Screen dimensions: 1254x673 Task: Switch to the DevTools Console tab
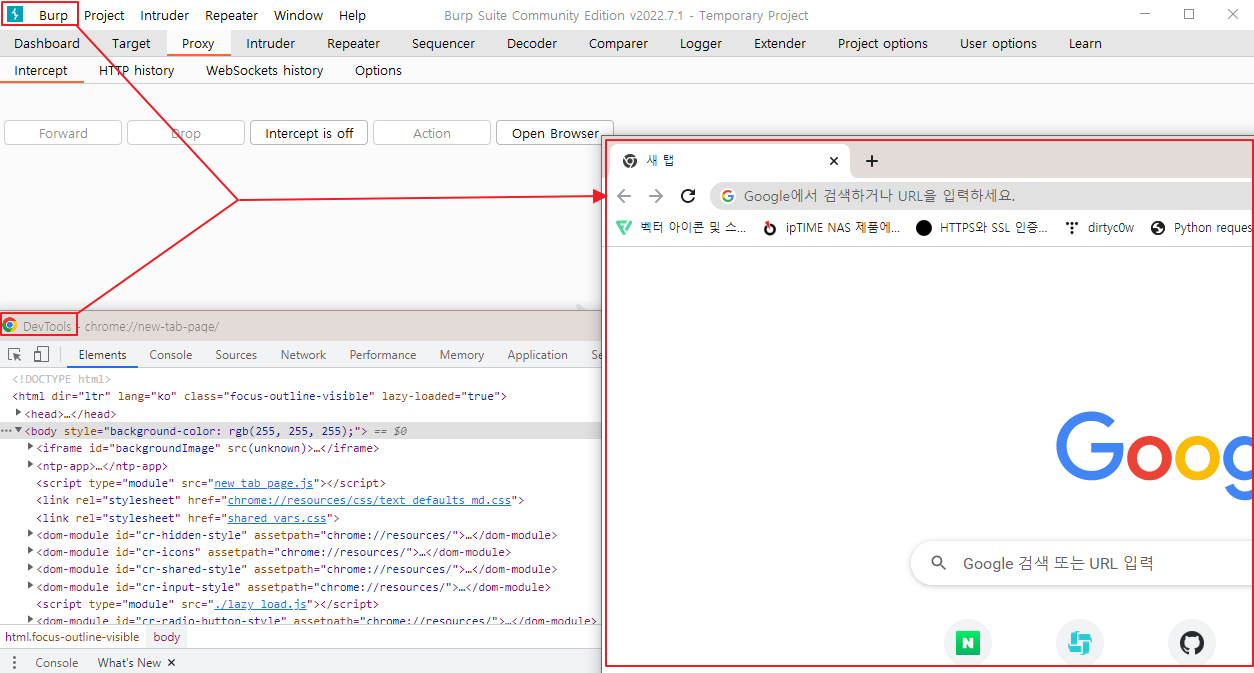(171, 355)
